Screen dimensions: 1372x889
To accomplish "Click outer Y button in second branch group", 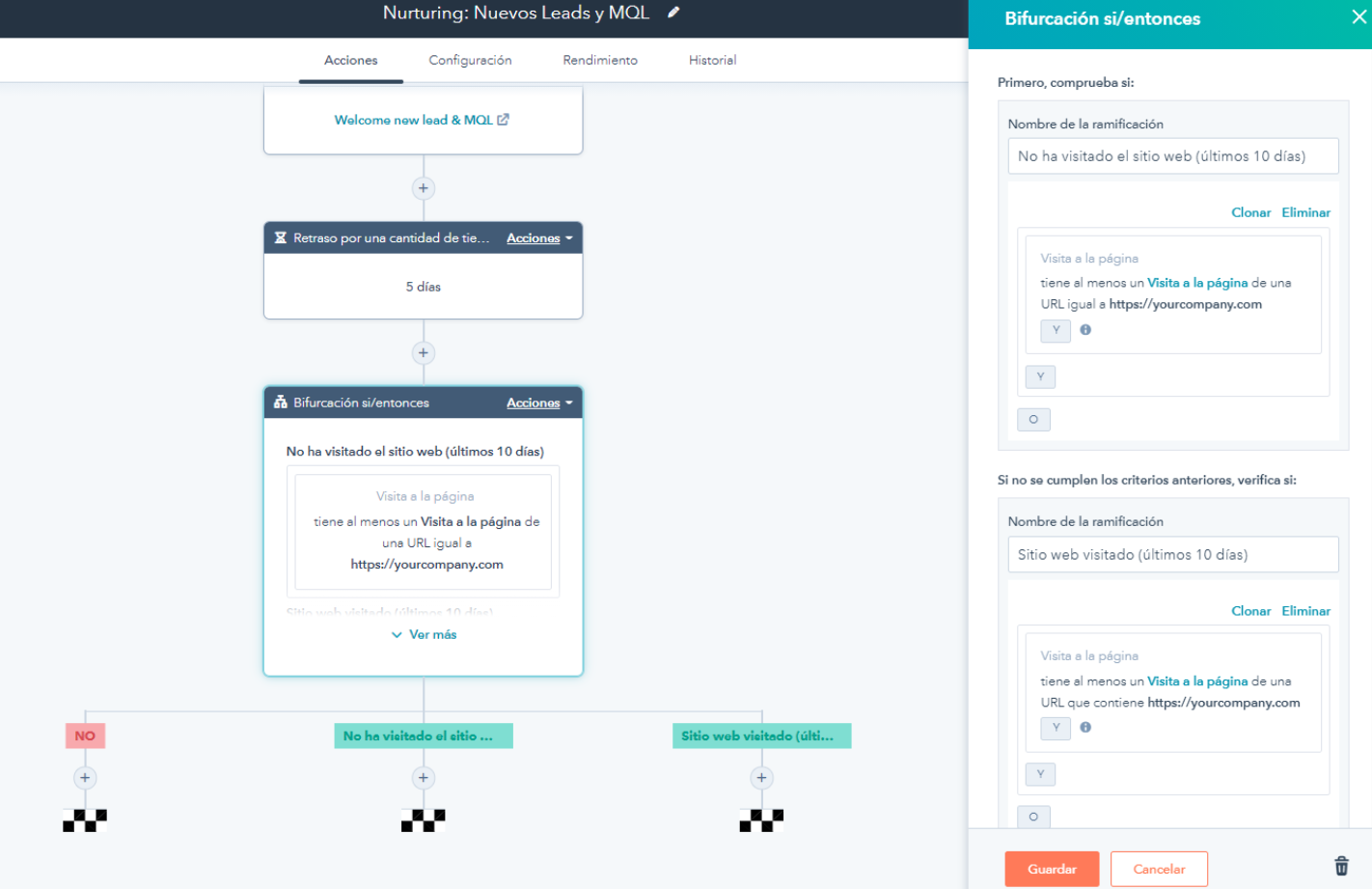I will point(1040,774).
